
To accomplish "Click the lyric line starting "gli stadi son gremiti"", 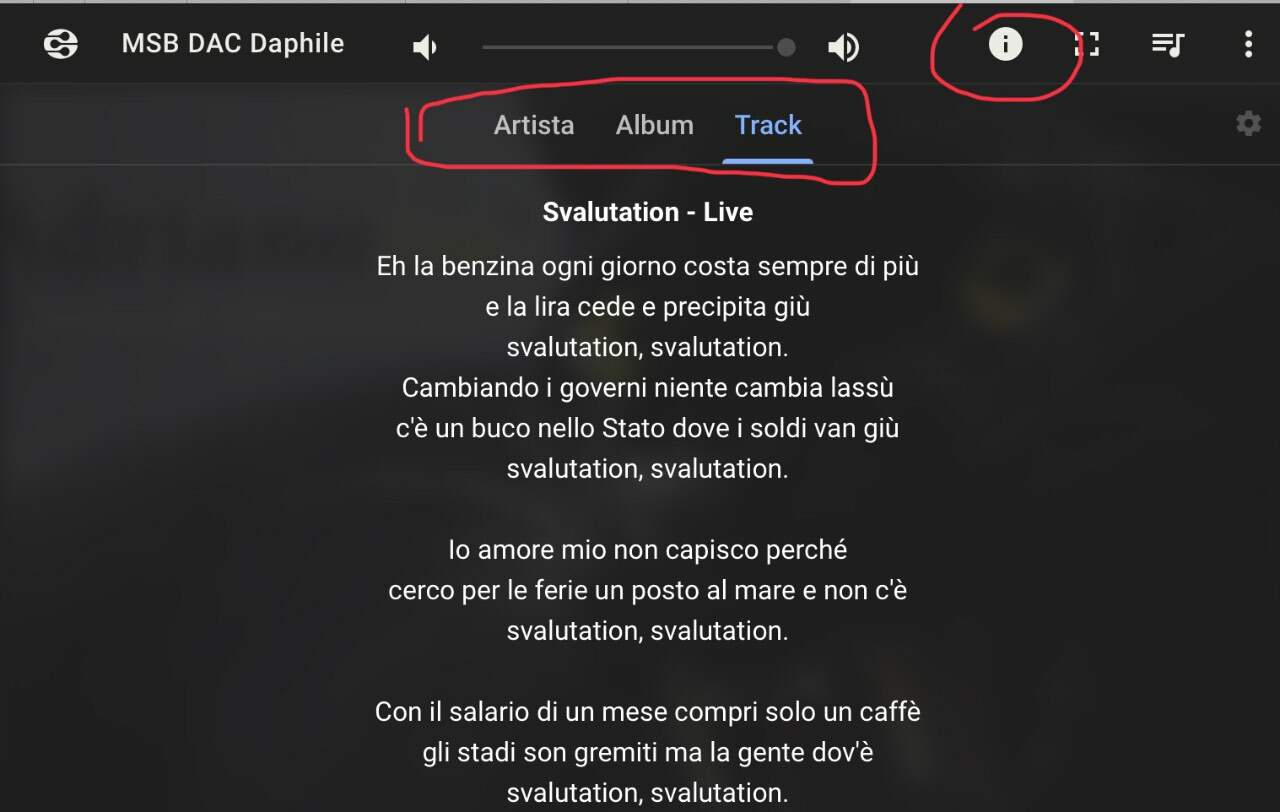I will tap(648, 752).
